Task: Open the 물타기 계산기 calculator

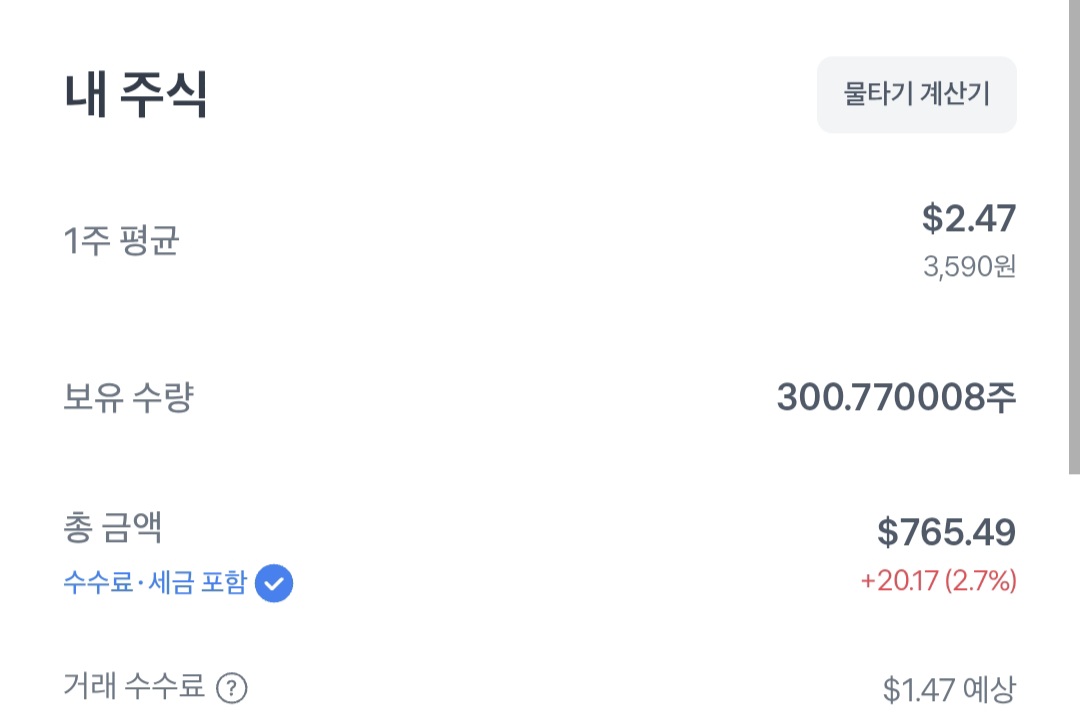Action: click(916, 95)
